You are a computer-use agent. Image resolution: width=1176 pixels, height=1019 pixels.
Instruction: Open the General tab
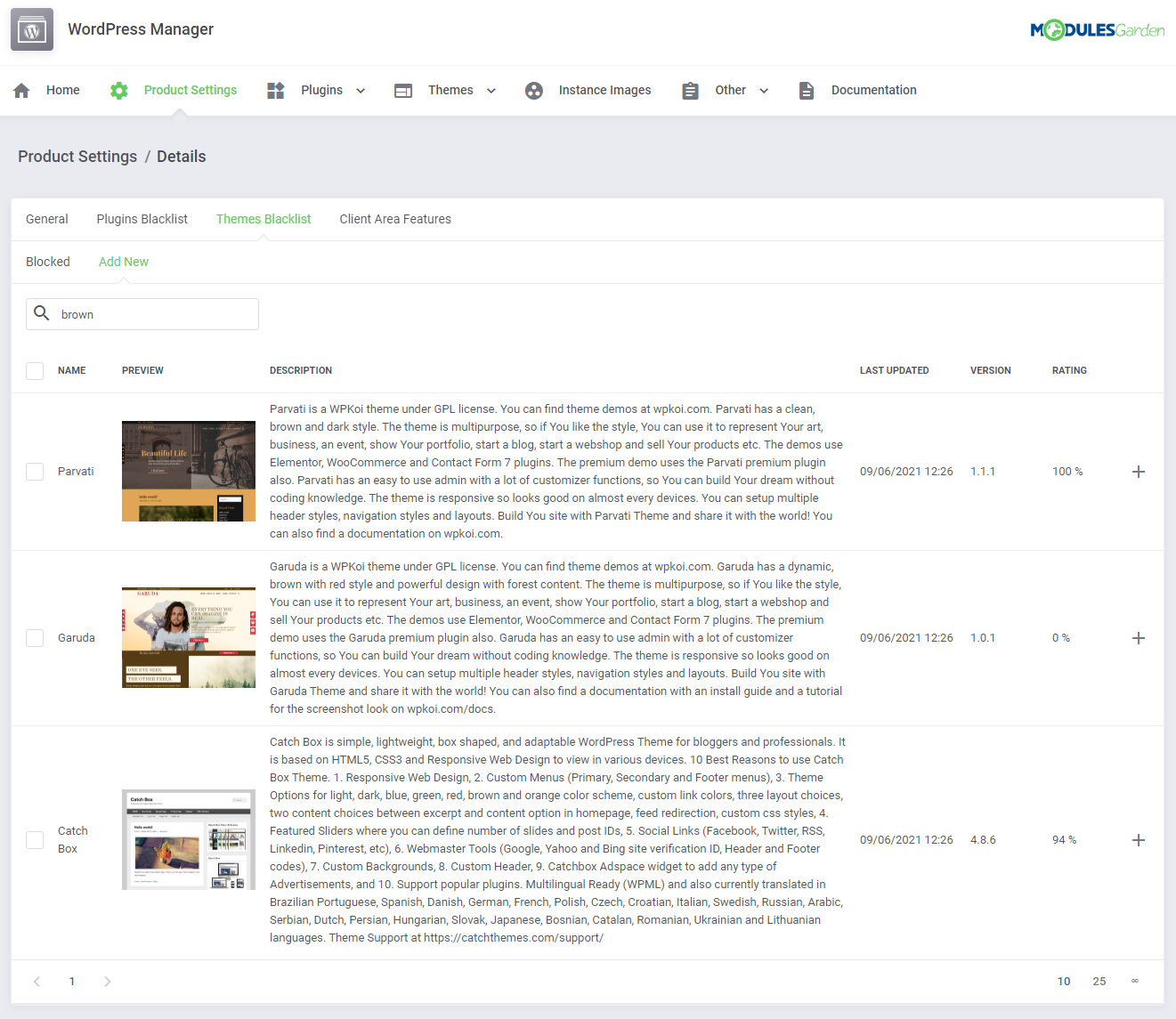[47, 219]
